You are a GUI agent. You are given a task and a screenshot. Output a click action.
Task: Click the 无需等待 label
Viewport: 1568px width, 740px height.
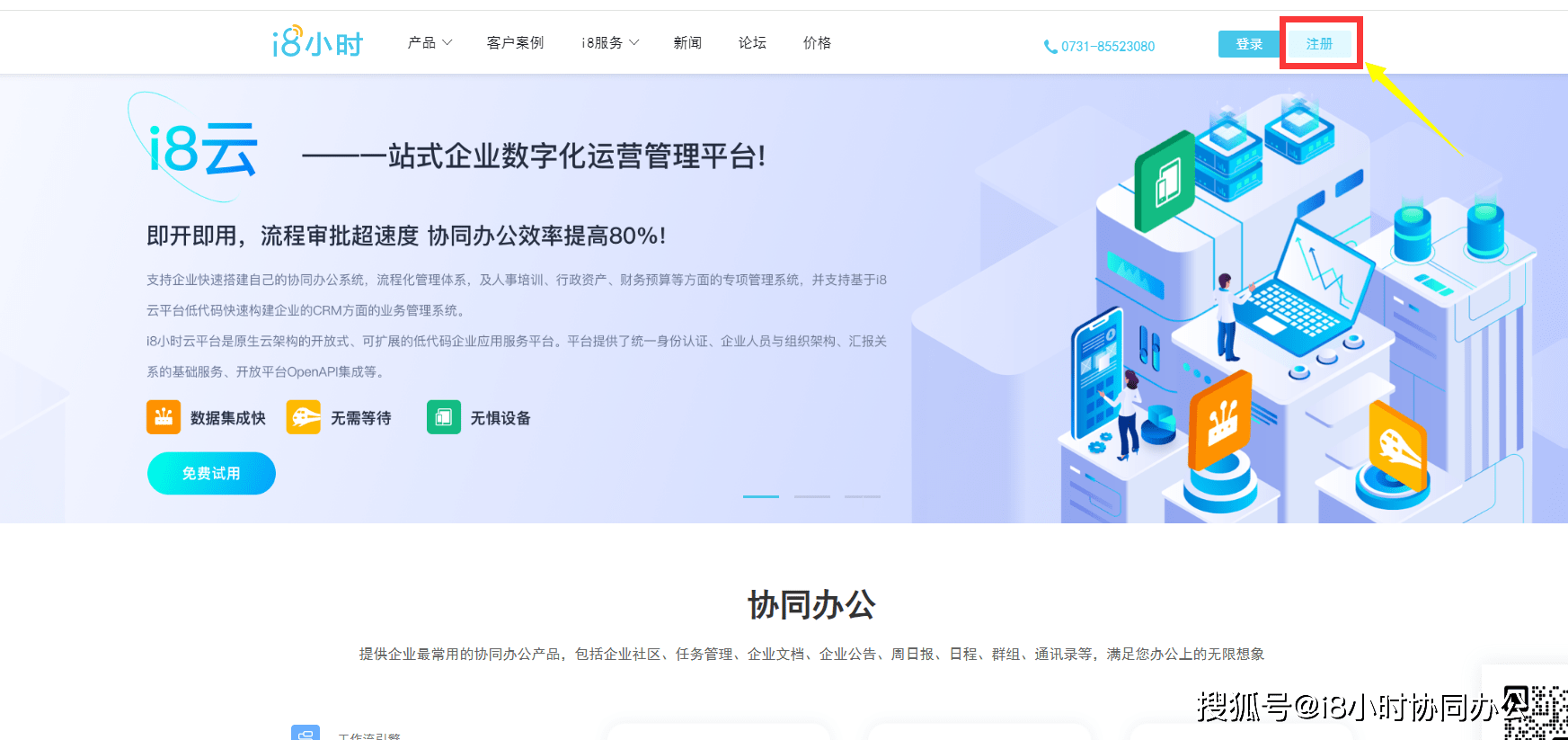[361, 418]
